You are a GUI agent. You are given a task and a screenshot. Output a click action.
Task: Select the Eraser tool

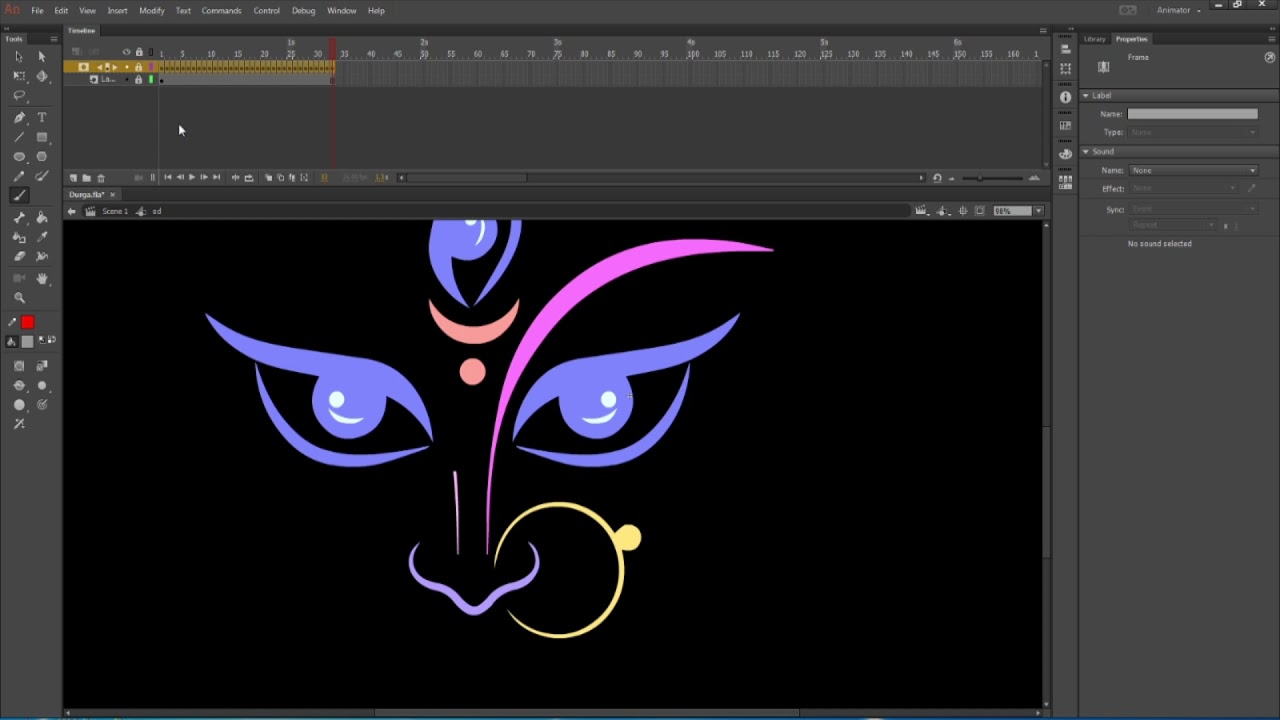click(19, 257)
